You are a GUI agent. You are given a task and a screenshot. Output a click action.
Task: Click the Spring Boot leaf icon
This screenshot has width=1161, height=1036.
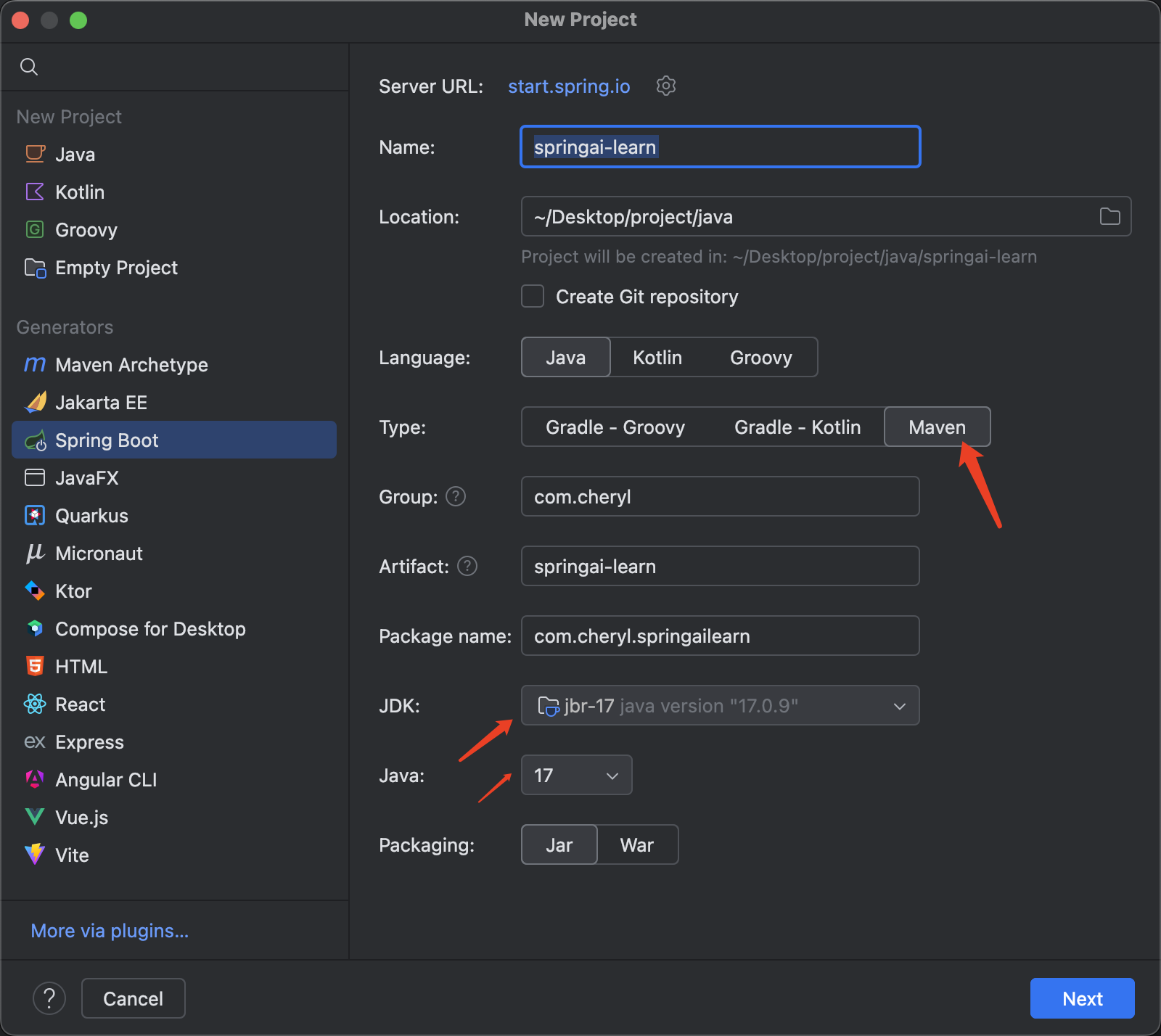pos(35,440)
